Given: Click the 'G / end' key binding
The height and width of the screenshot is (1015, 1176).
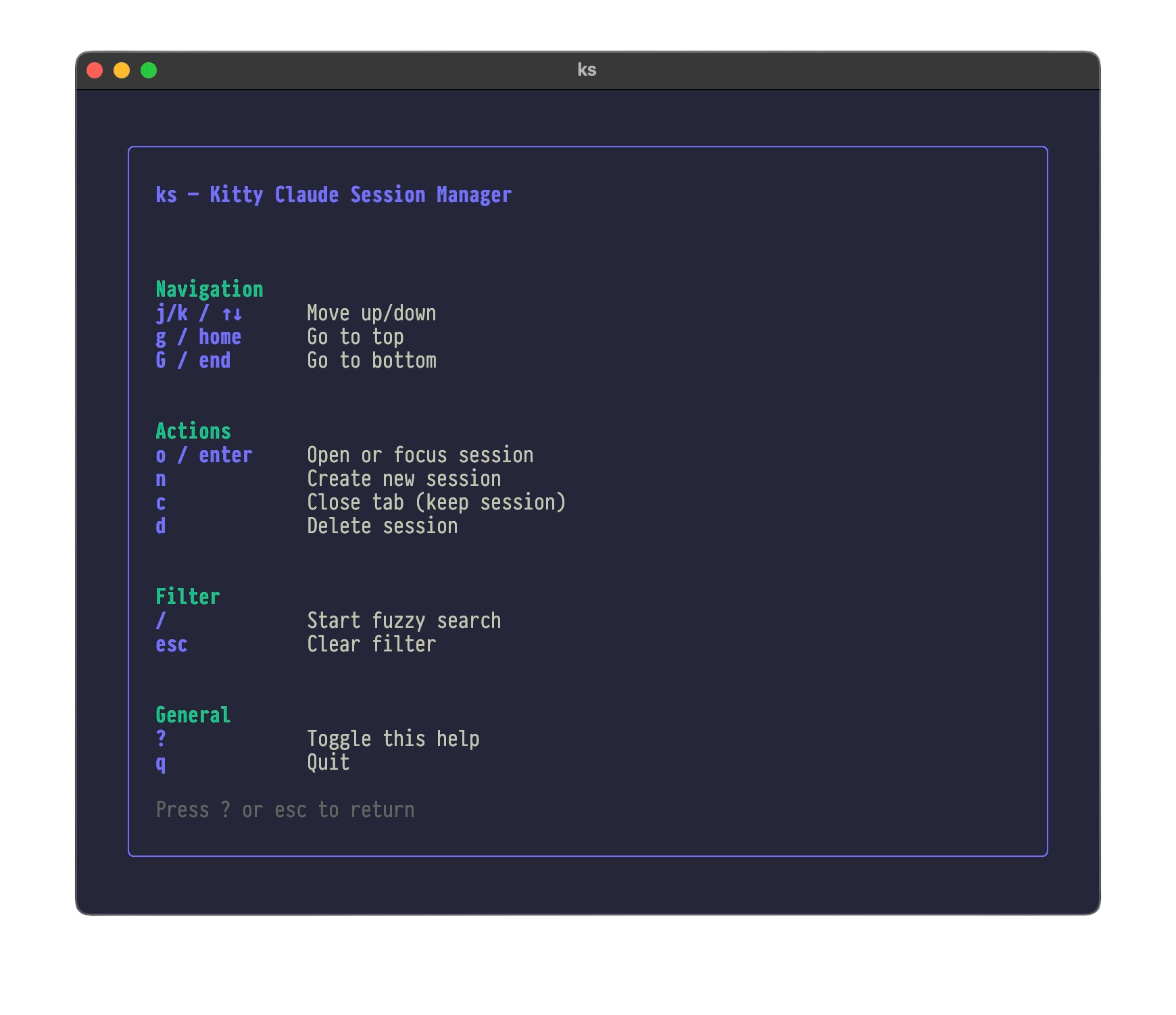Looking at the screenshot, I should 193,361.
